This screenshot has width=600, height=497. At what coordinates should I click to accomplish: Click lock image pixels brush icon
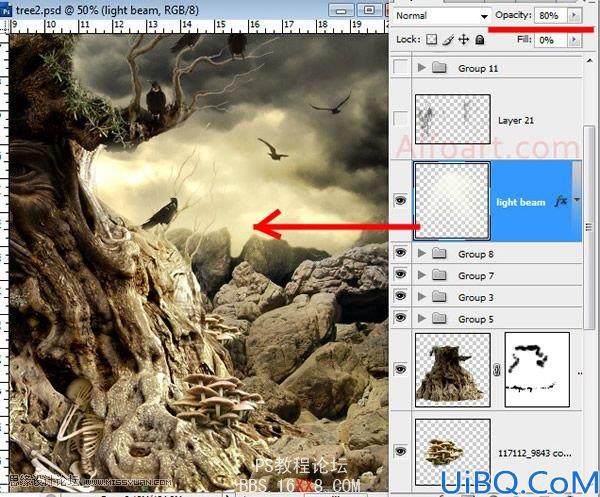448,39
